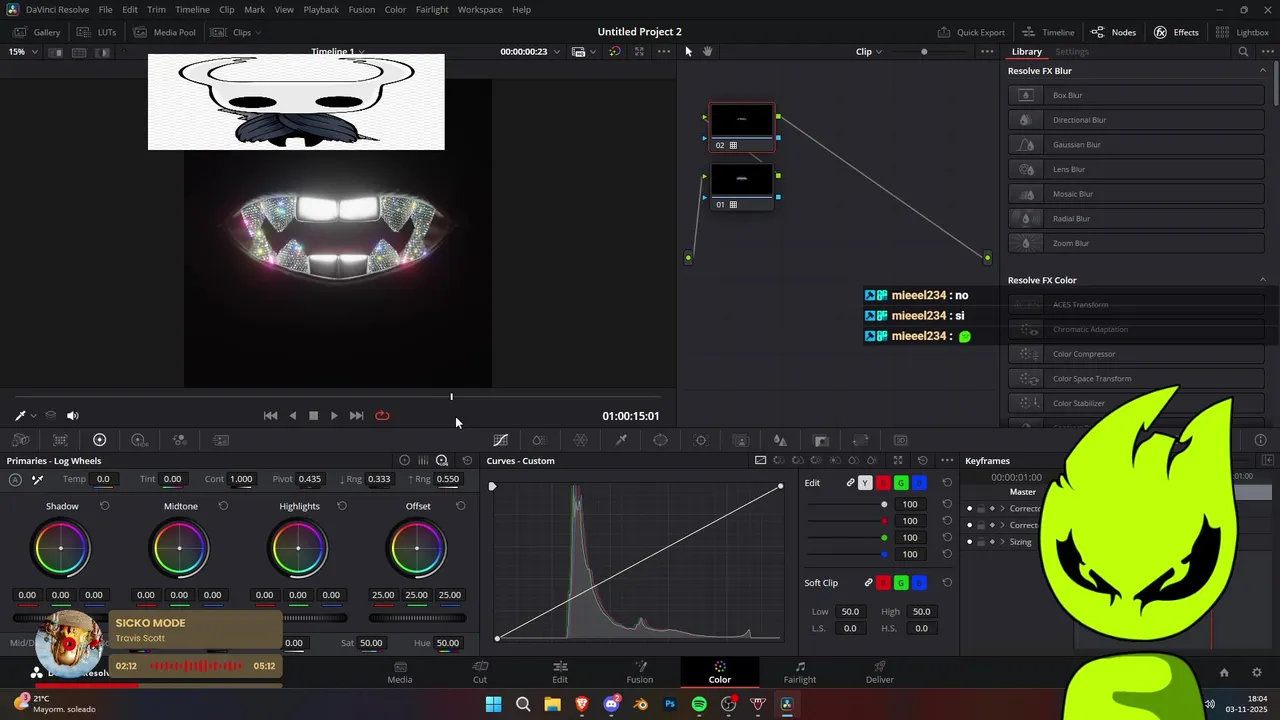
Task: Open the Gallery panel button
Action: pyautogui.click(x=37, y=32)
